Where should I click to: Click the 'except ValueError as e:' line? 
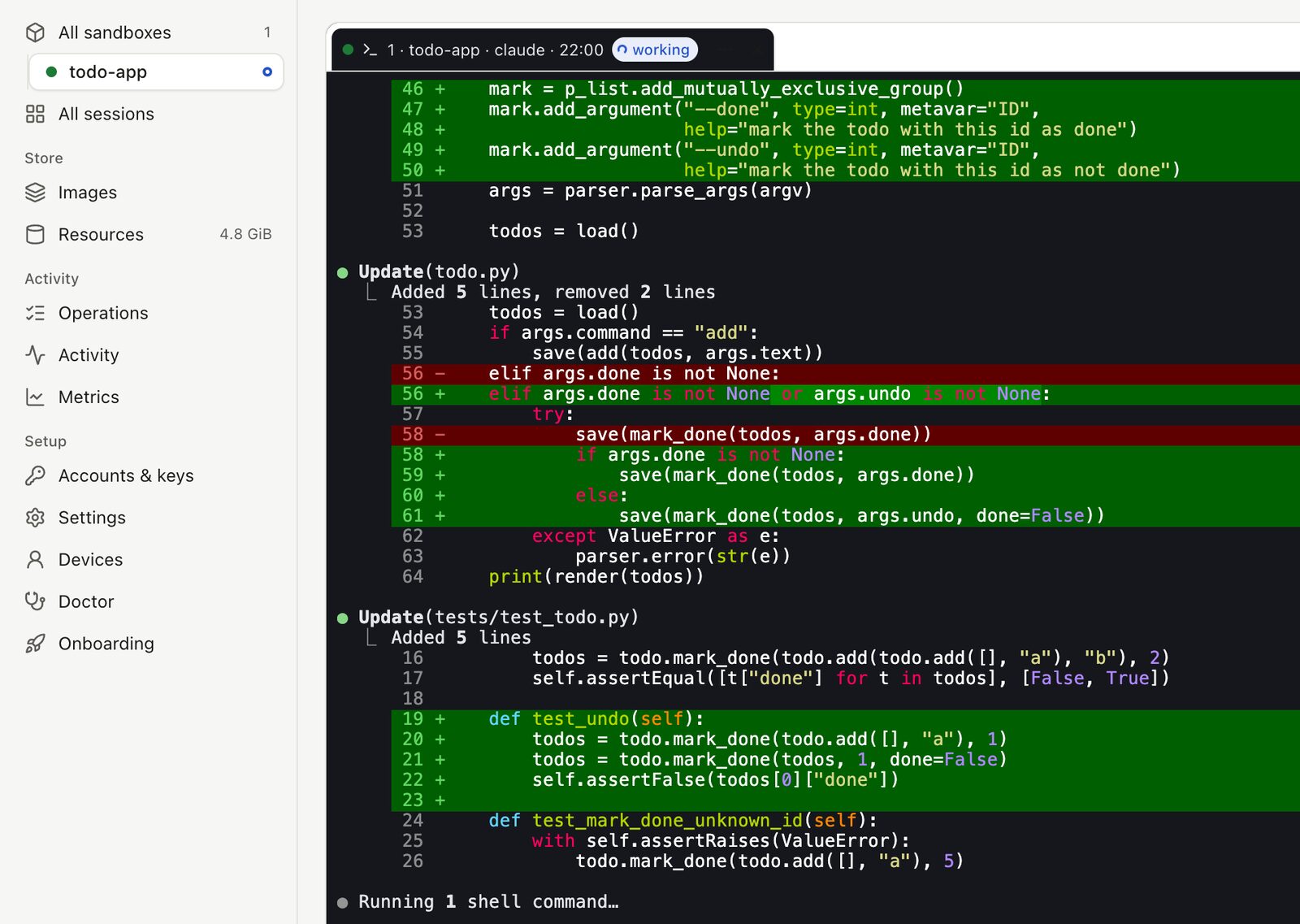point(656,536)
